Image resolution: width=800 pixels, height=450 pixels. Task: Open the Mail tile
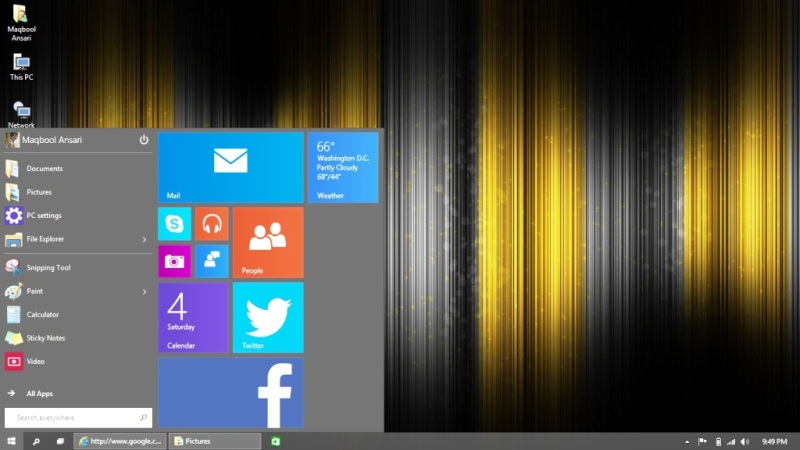pyautogui.click(x=231, y=167)
